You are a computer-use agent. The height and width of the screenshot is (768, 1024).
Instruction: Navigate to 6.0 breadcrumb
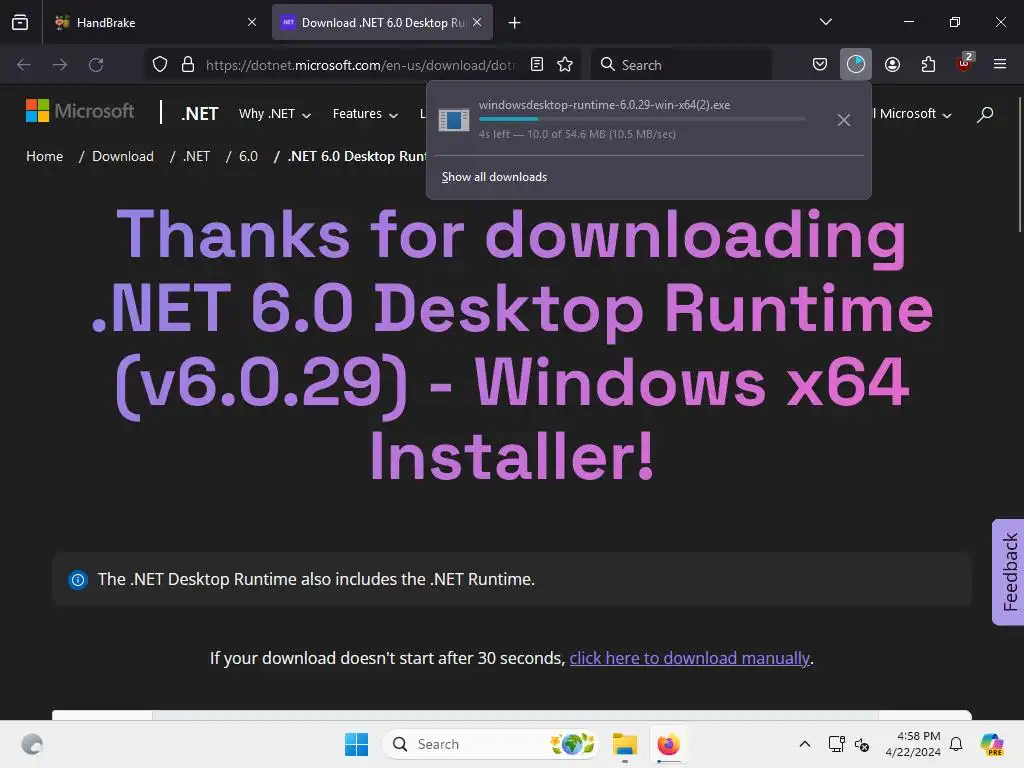pyautogui.click(x=248, y=156)
